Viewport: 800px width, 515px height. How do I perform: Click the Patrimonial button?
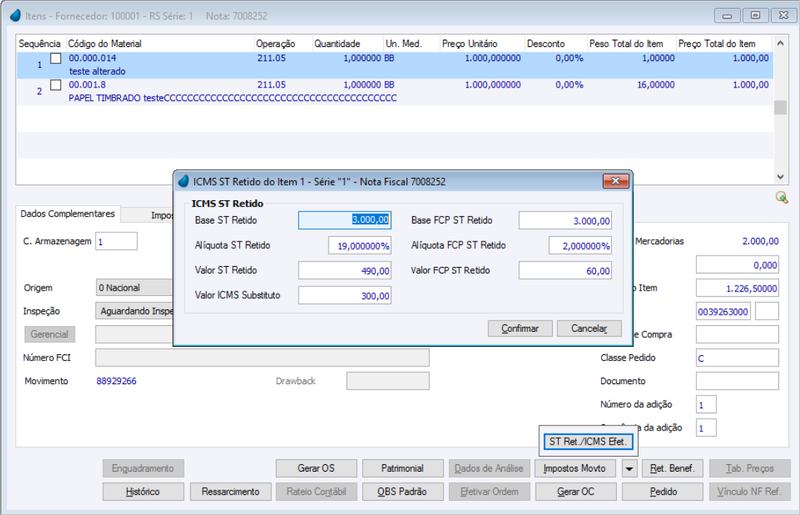click(403, 468)
